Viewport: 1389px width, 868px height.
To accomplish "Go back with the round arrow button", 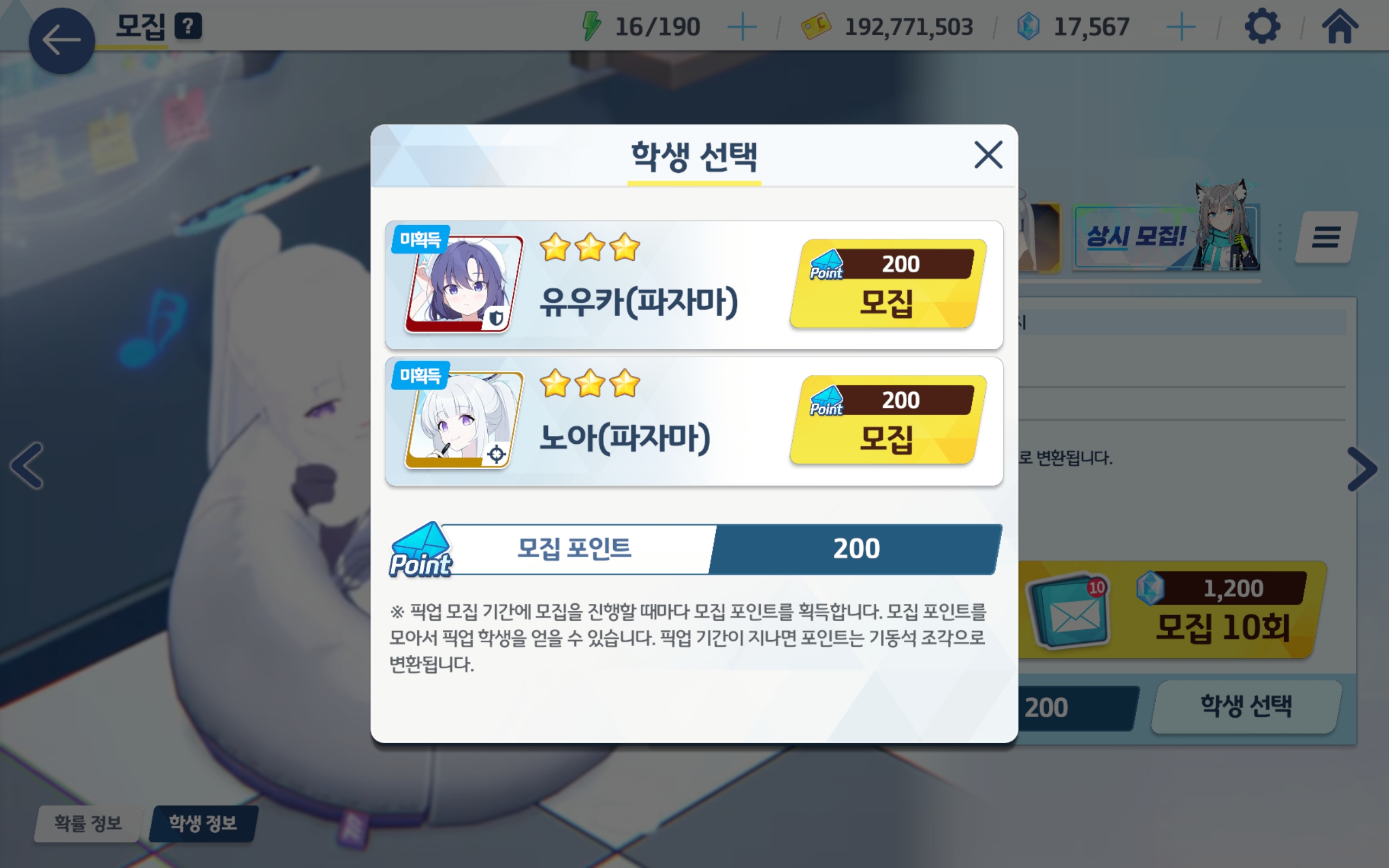I will 61,41.
